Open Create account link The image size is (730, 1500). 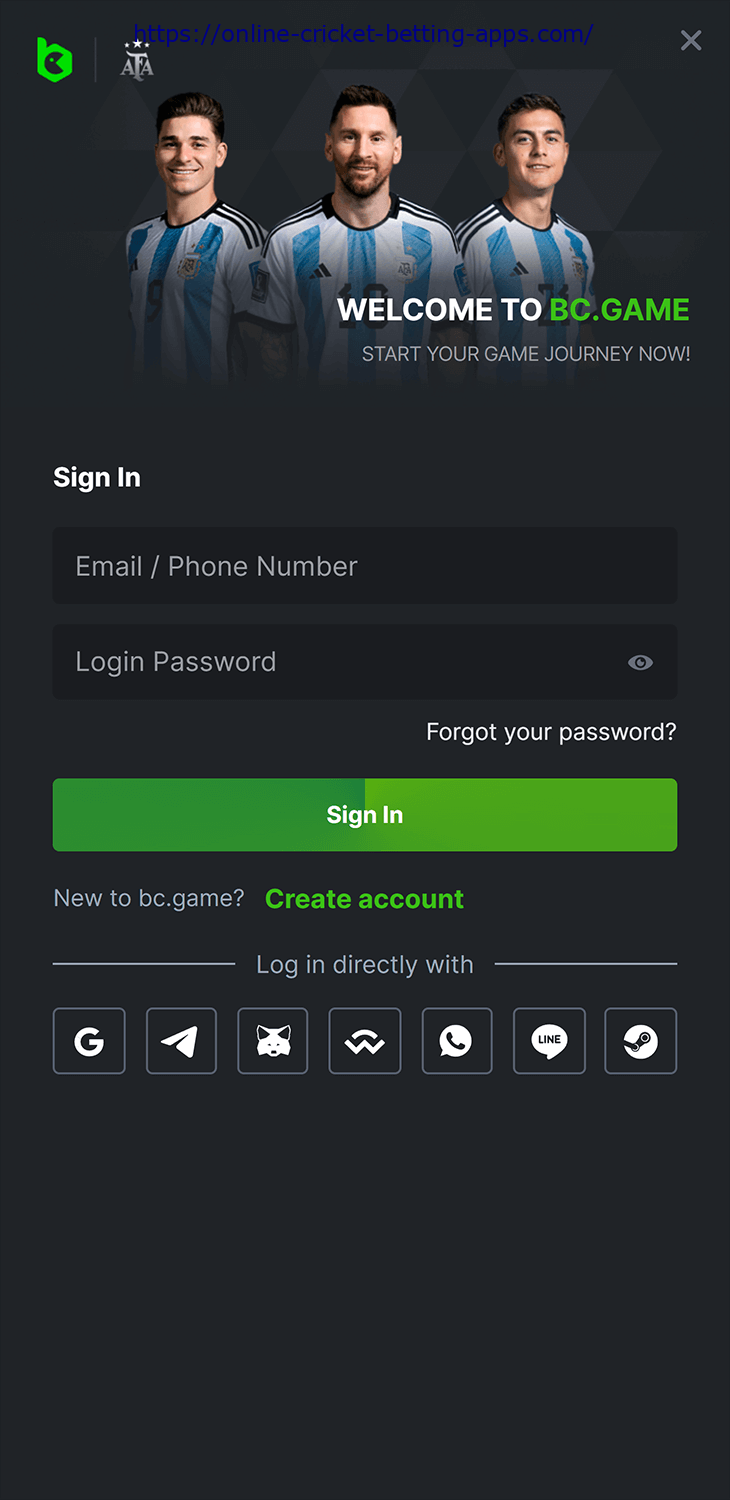(364, 899)
